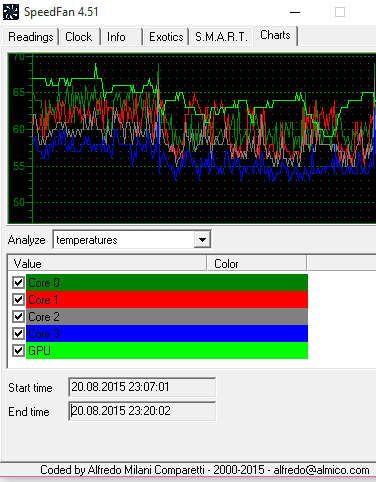Click the blue Core 3 color bar
The height and width of the screenshot is (482, 376).
tap(167, 334)
